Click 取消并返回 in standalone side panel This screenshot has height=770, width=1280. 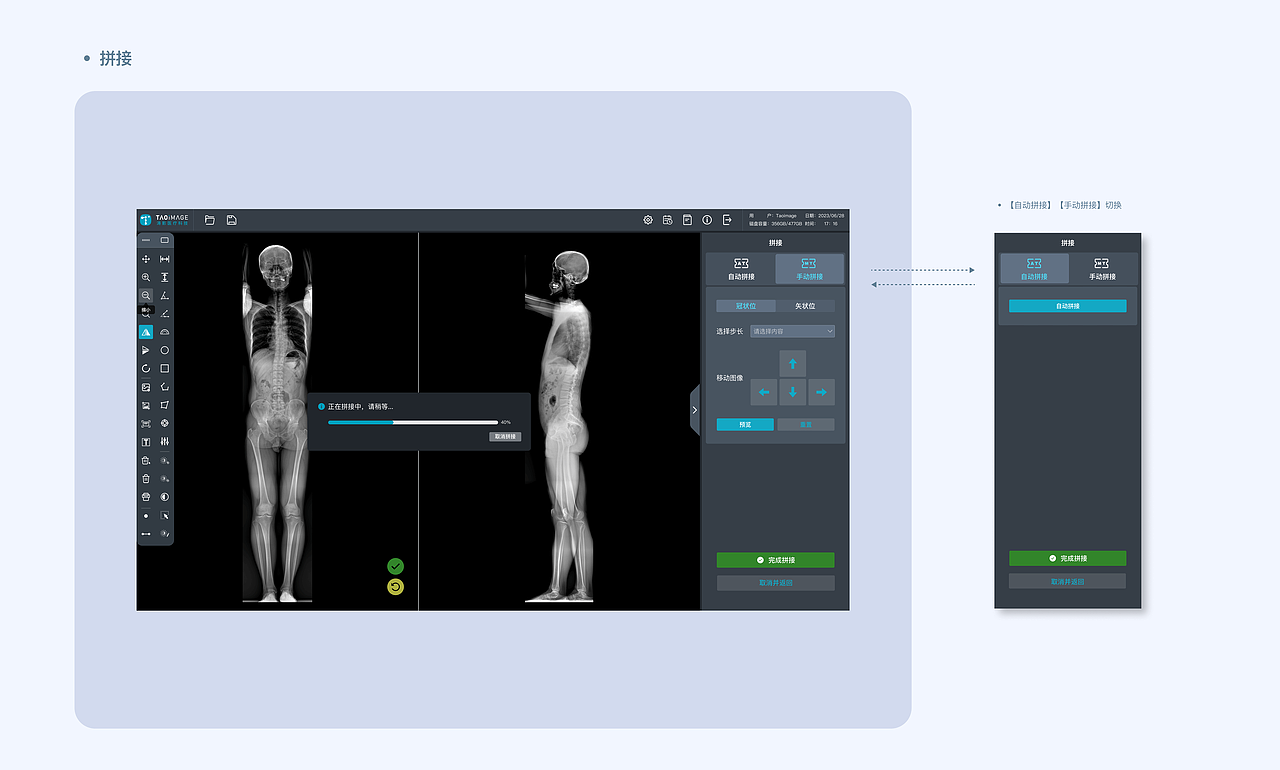click(1068, 581)
